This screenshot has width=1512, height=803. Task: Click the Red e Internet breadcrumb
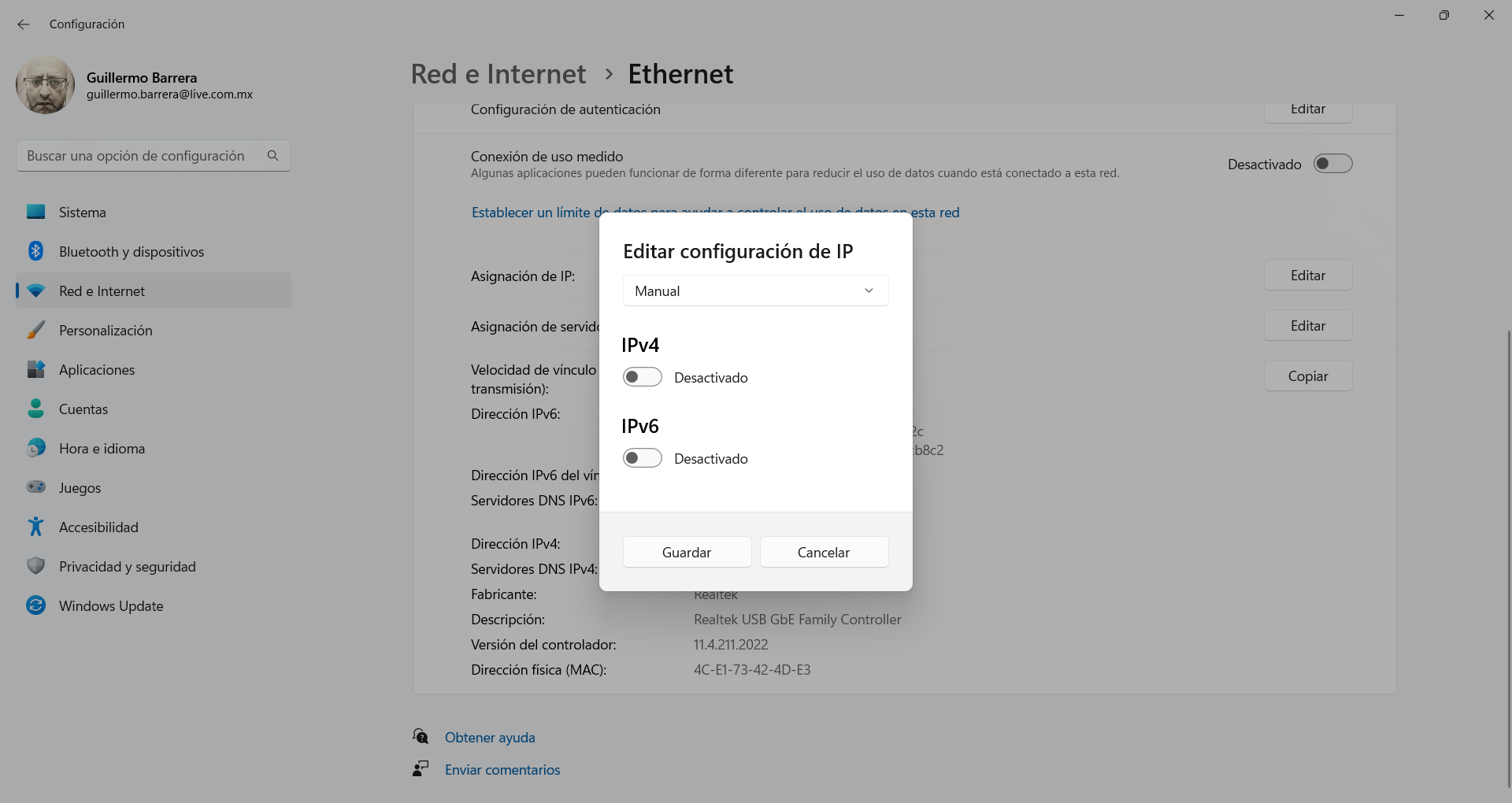[498, 74]
